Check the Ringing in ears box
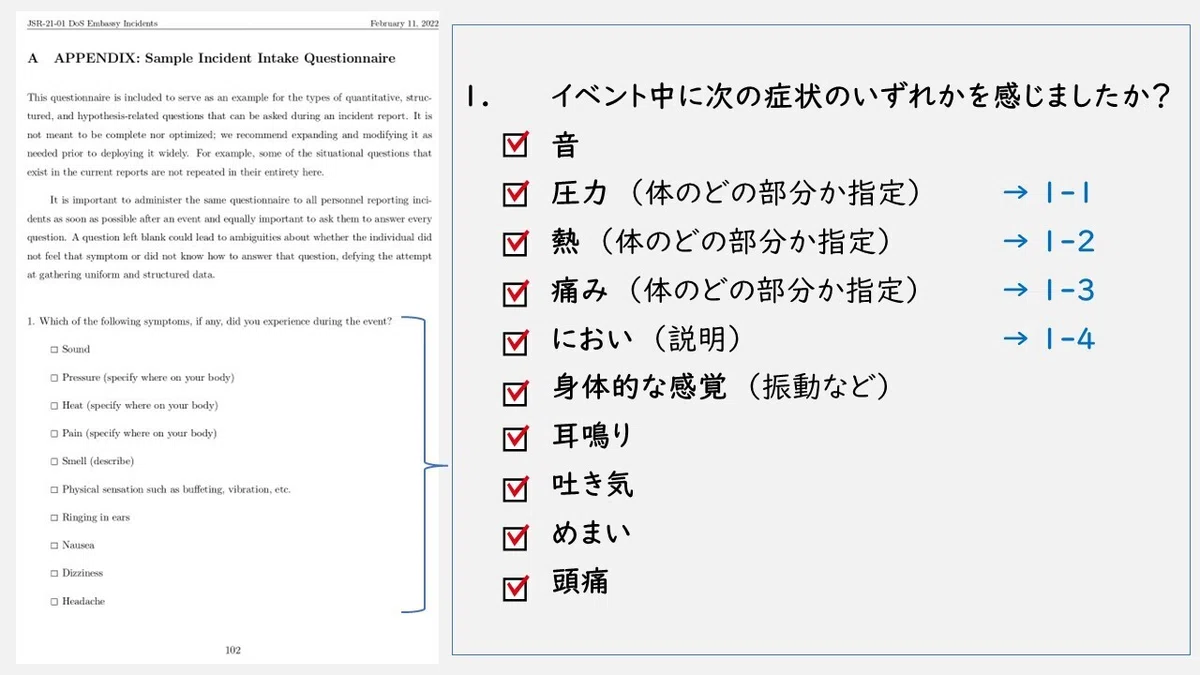Screen dimensions: 1200x675 click(x=54, y=518)
